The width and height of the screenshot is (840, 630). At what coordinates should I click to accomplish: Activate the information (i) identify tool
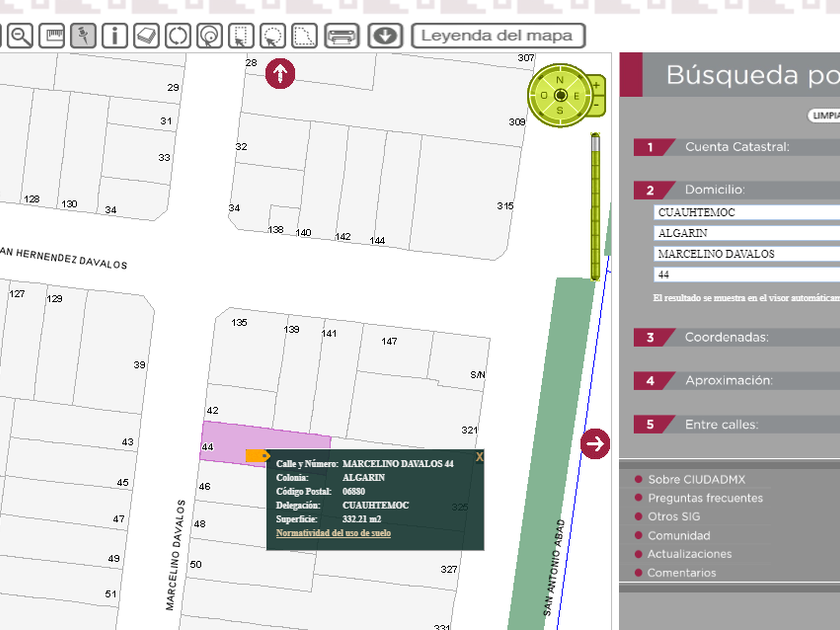pyautogui.click(x=114, y=37)
